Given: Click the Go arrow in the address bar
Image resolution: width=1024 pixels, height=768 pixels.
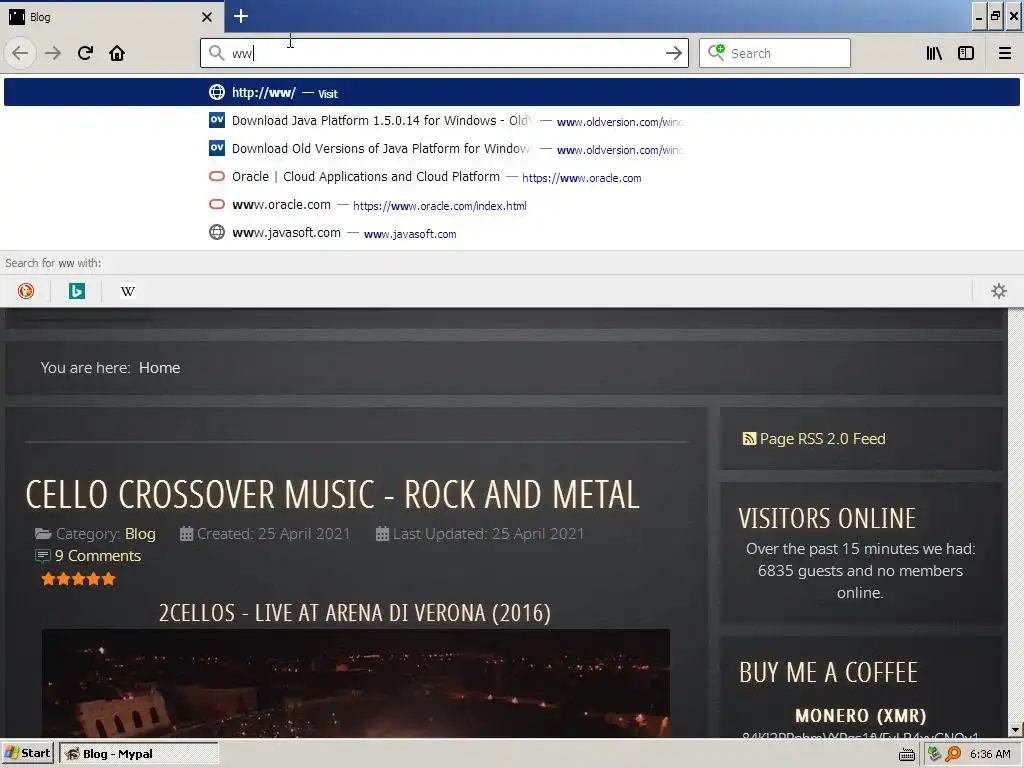Looking at the screenshot, I should tap(673, 53).
